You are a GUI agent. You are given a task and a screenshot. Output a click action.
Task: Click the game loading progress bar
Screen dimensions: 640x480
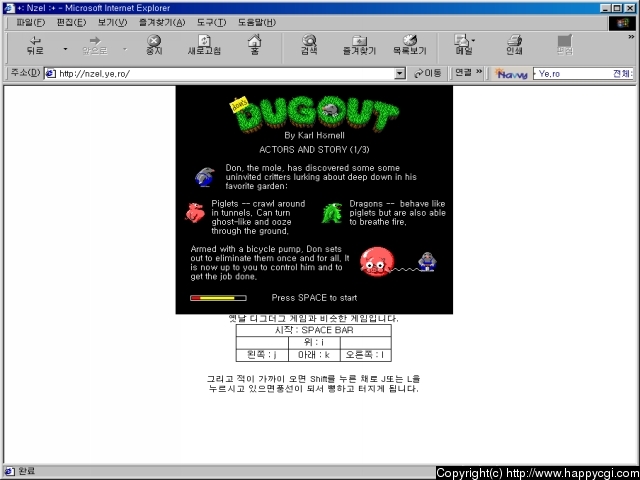[218, 298]
